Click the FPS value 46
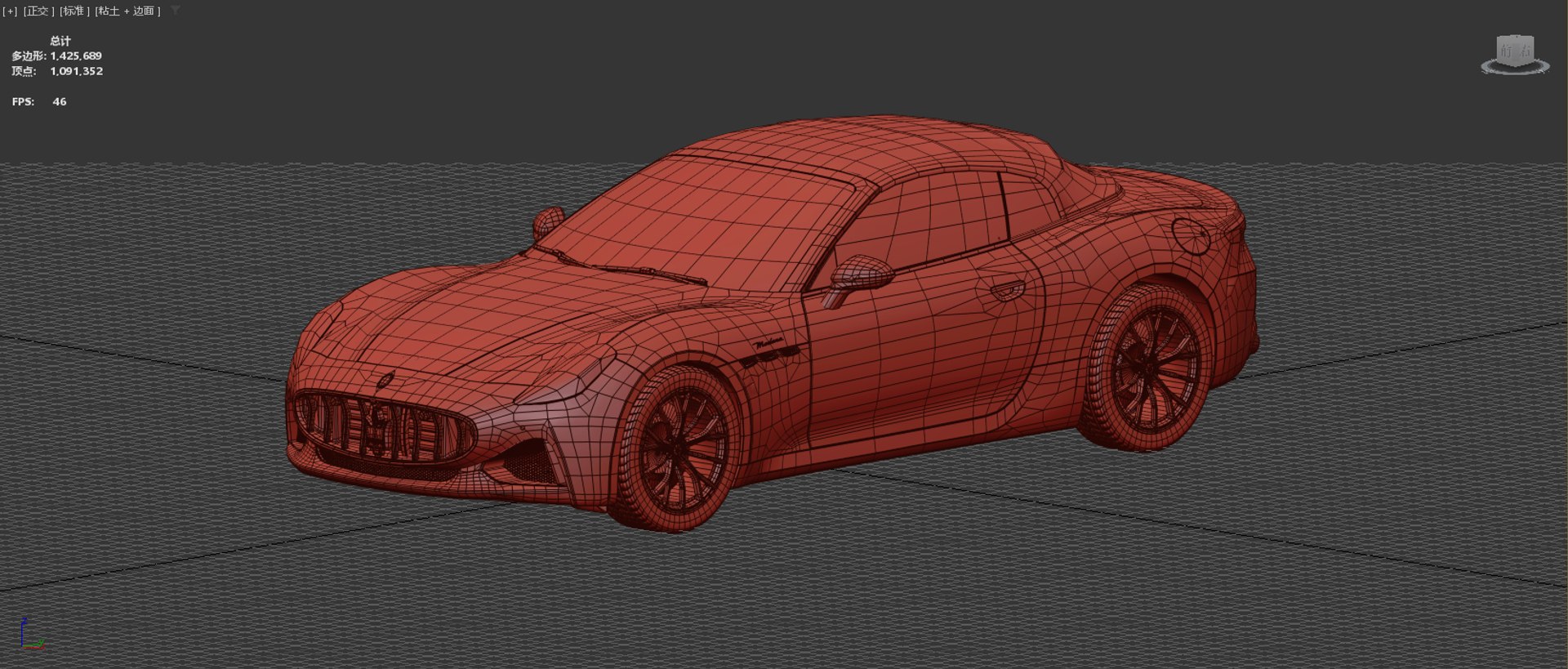The width and height of the screenshot is (1568, 669). [60, 102]
